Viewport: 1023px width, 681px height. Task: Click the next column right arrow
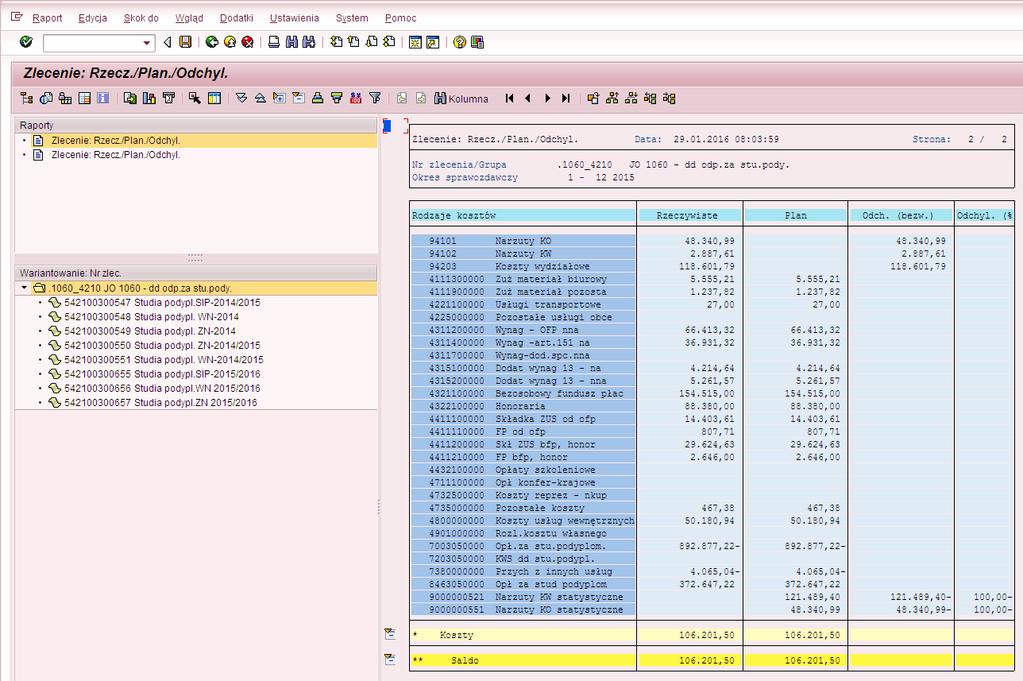547,98
